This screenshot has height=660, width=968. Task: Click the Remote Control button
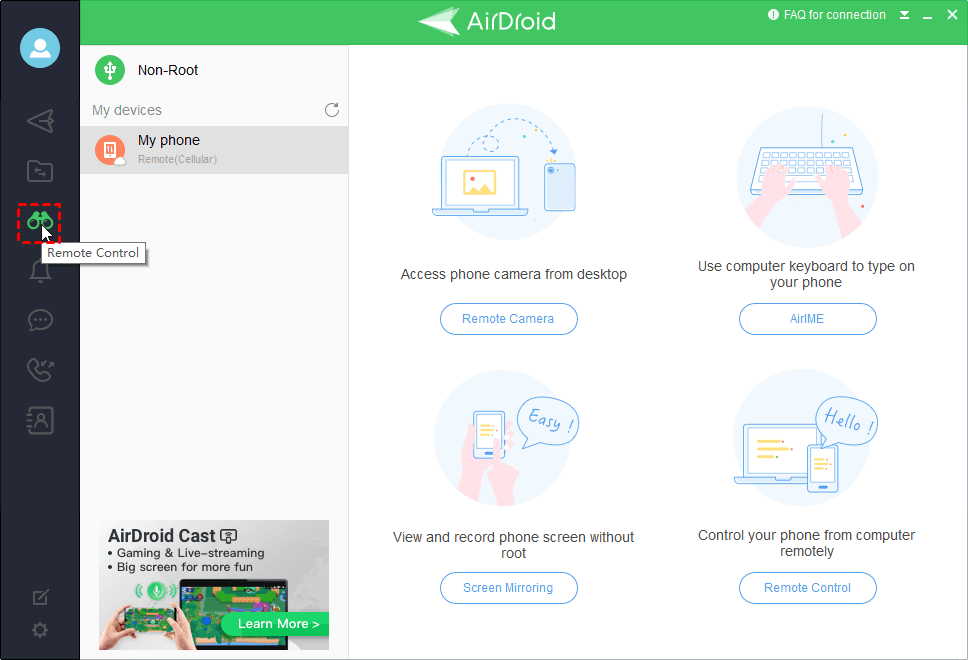807,588
